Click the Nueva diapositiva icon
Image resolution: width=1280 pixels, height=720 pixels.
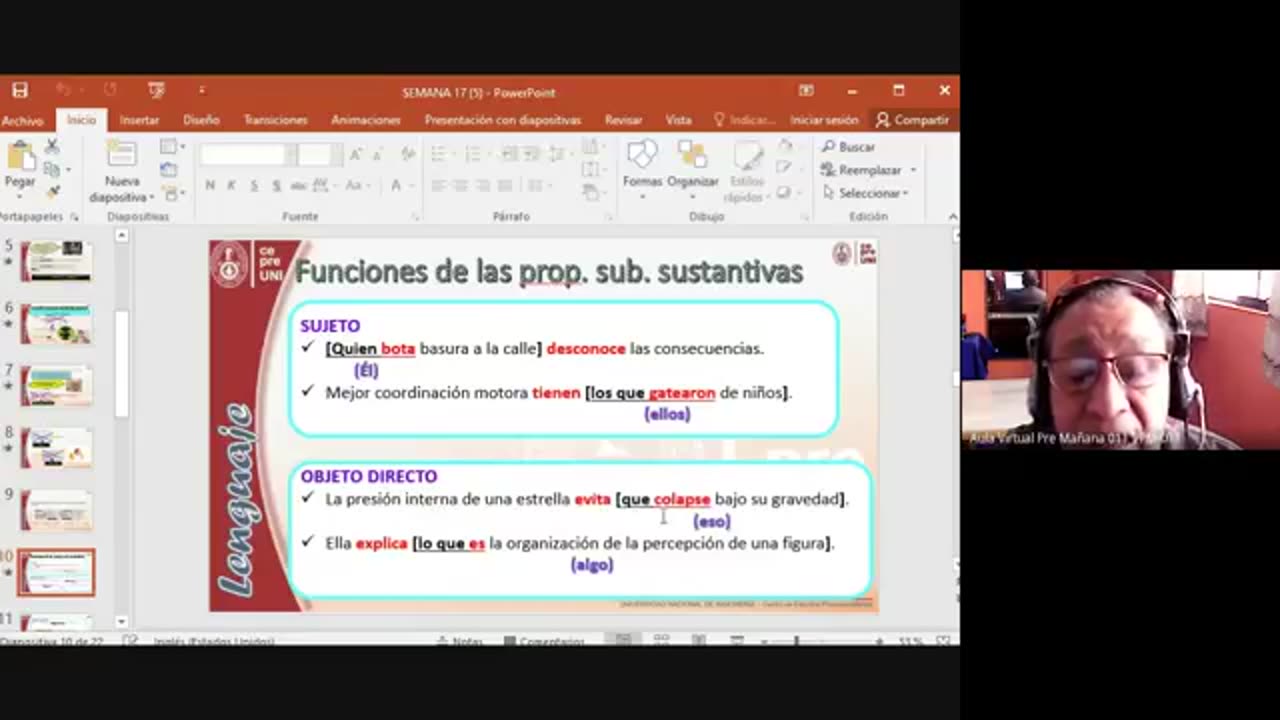[122, 155]
